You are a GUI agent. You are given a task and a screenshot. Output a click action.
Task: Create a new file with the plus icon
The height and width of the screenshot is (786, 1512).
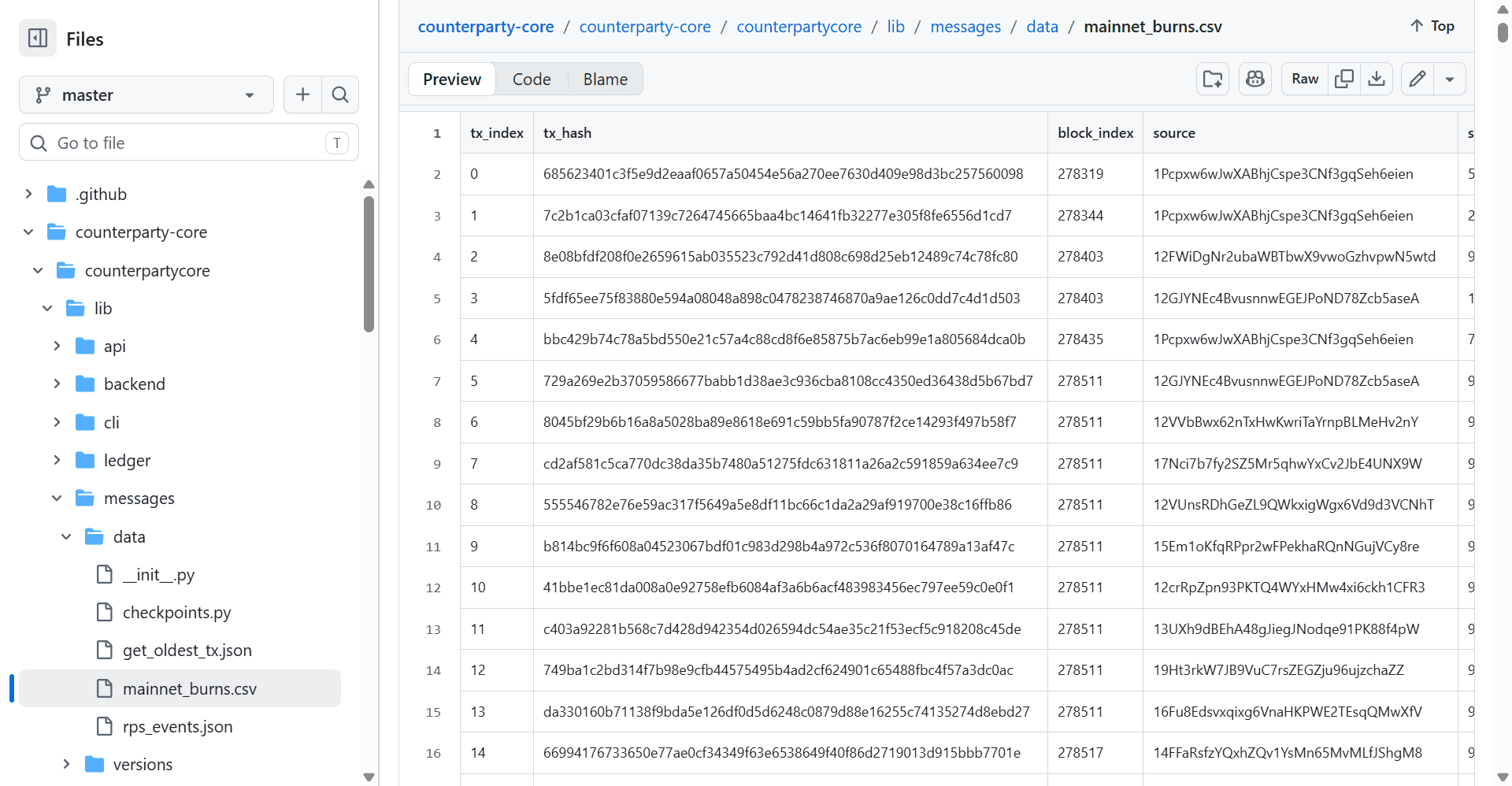tap(302, 95)
